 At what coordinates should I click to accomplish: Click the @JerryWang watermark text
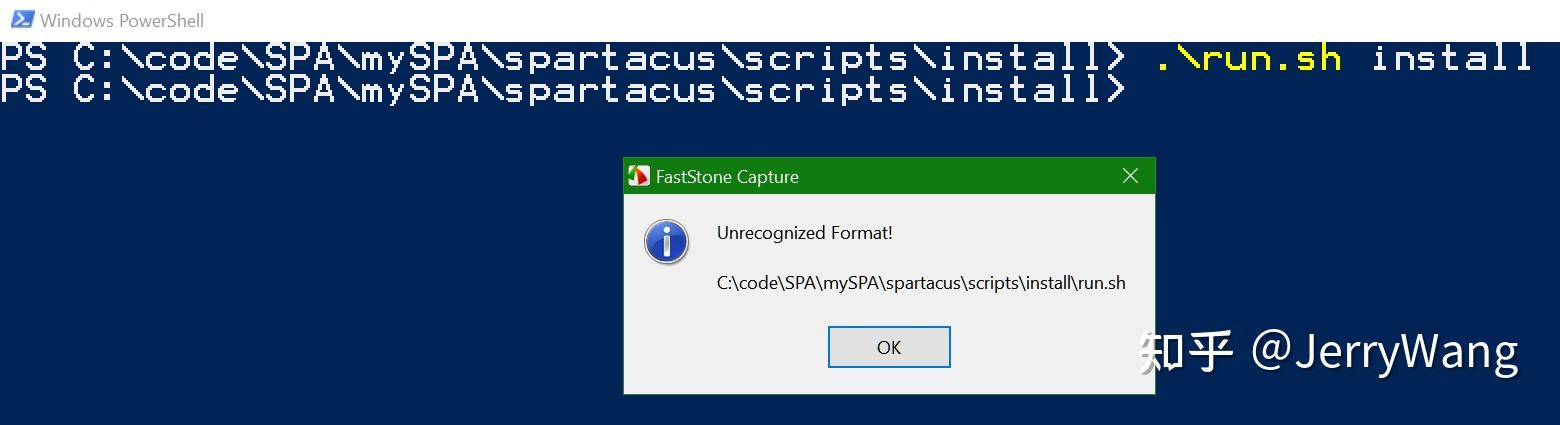tap(1385, 354)
